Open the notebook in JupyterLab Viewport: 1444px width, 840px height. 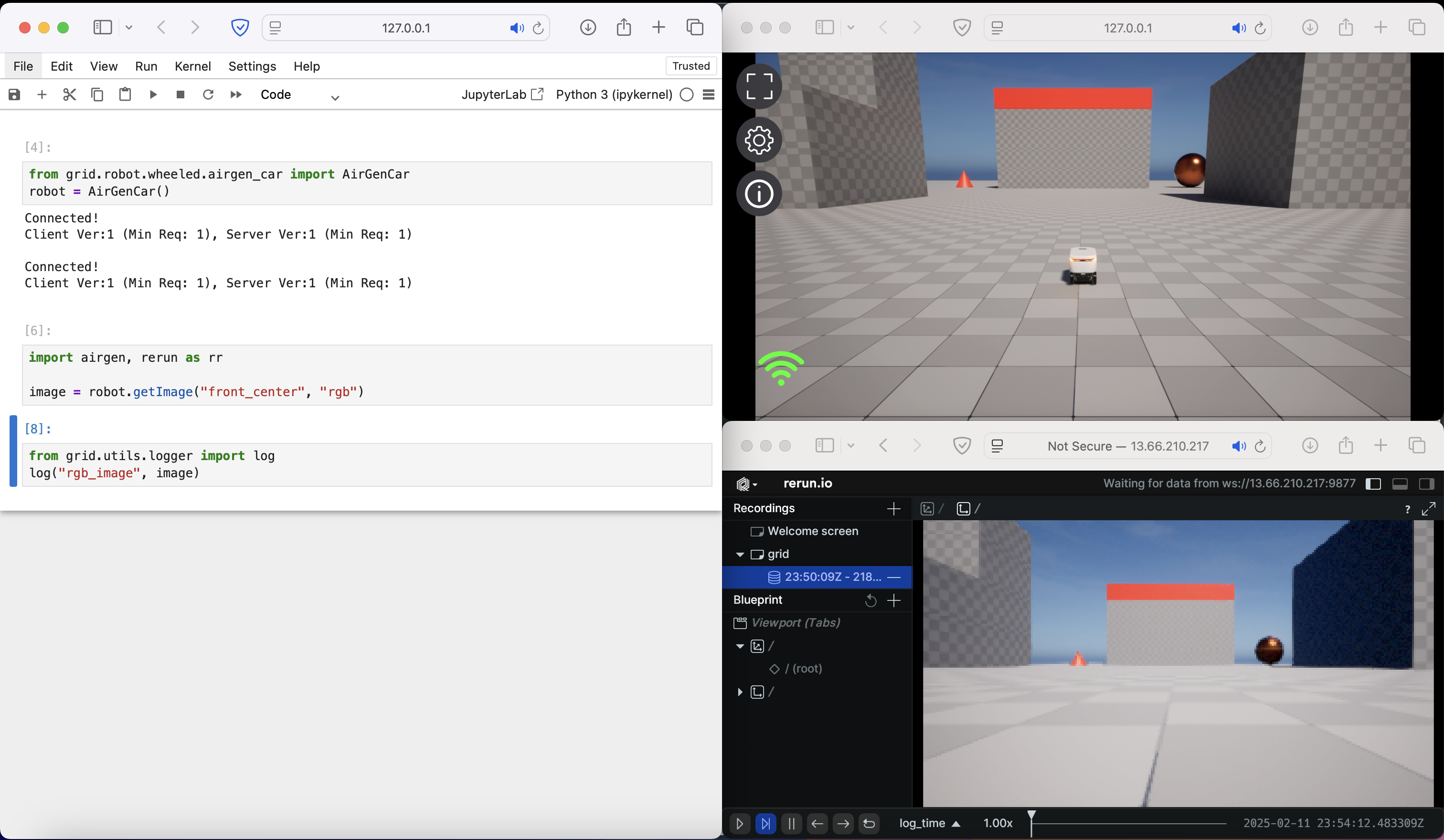pos(502,94)
